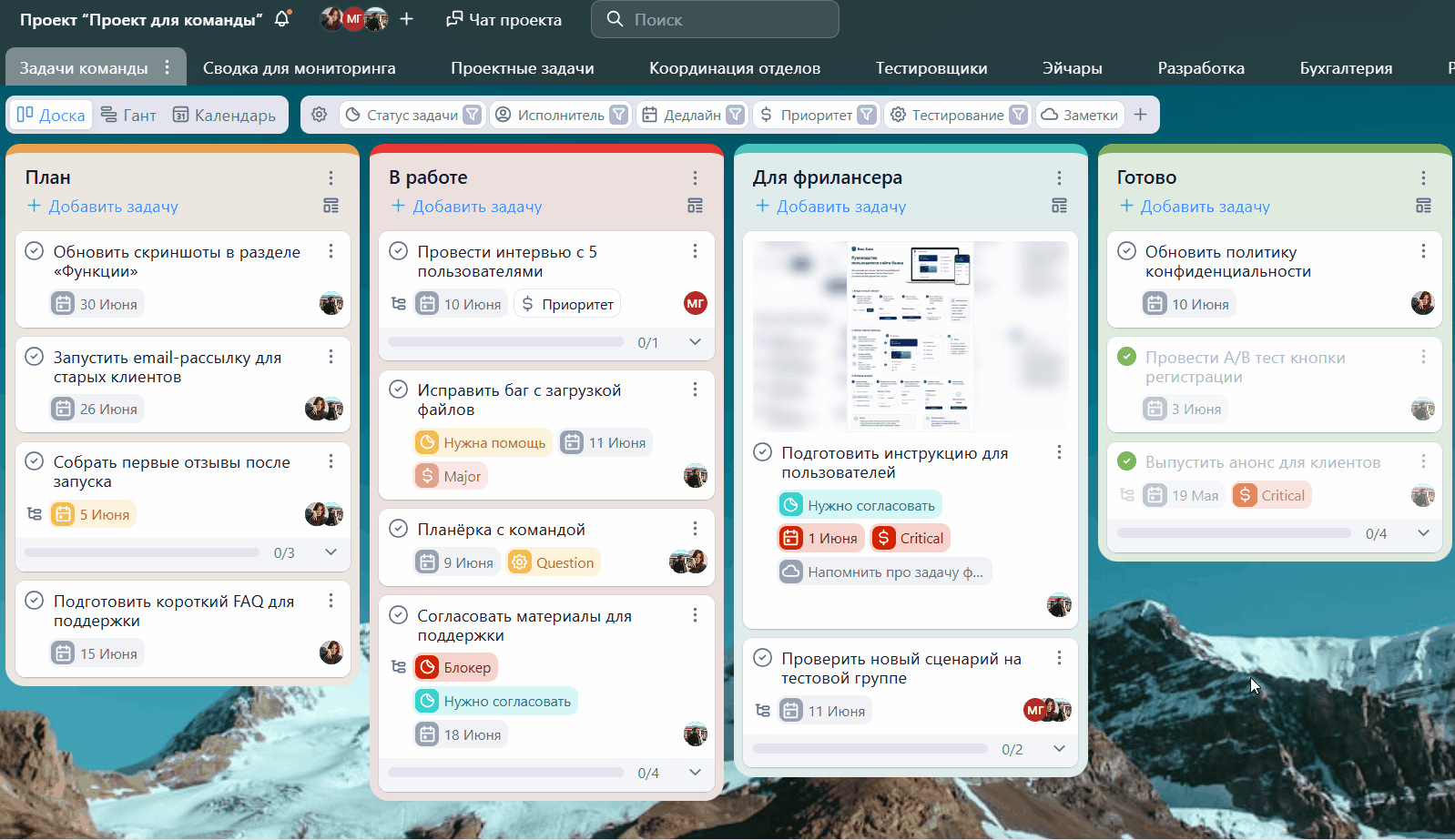Expand subtasks of Выпустить анонс card
This screenshot has width=1455, height=840.
pyautogui.click(x=1423, y=533)
